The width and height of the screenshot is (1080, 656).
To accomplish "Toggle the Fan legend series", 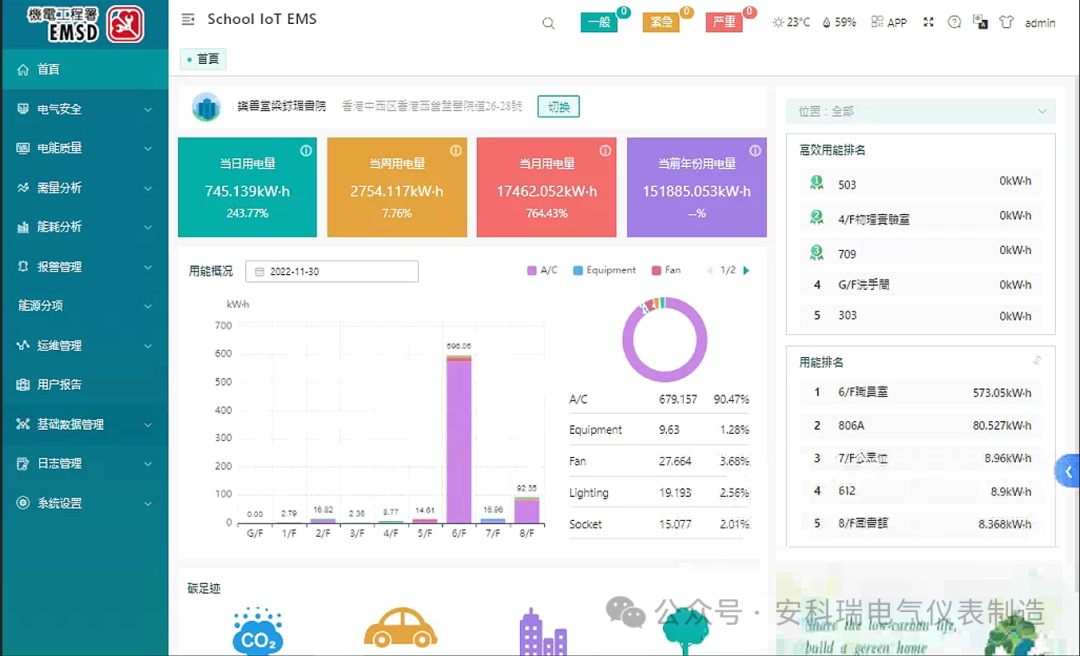I will 666,270.
